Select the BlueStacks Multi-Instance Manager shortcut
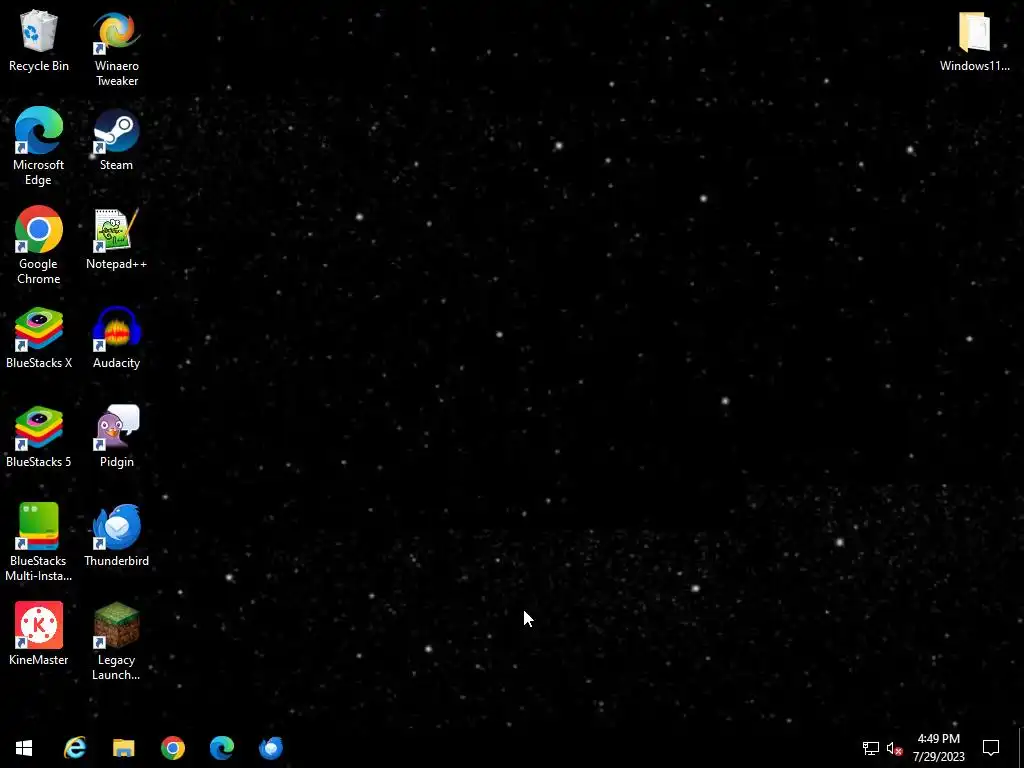1024x768 pixels. (39, 541)
